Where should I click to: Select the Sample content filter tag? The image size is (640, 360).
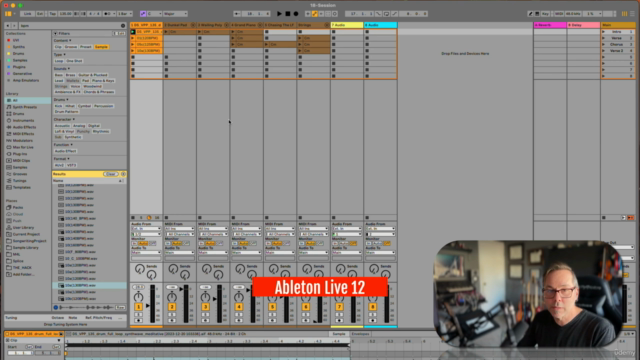pyautogui.click(x=101, y=47)
